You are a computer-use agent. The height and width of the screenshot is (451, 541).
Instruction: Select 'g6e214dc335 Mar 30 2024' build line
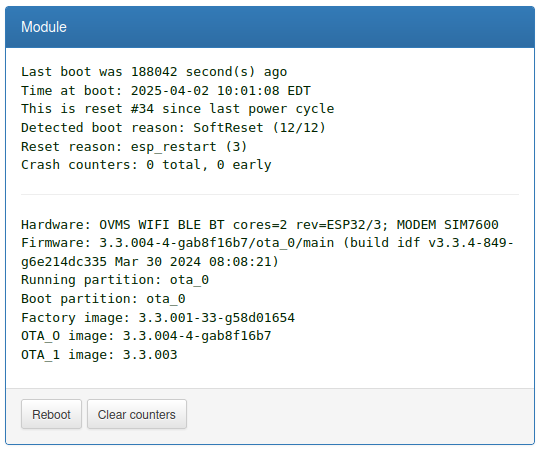pos(150,262)
